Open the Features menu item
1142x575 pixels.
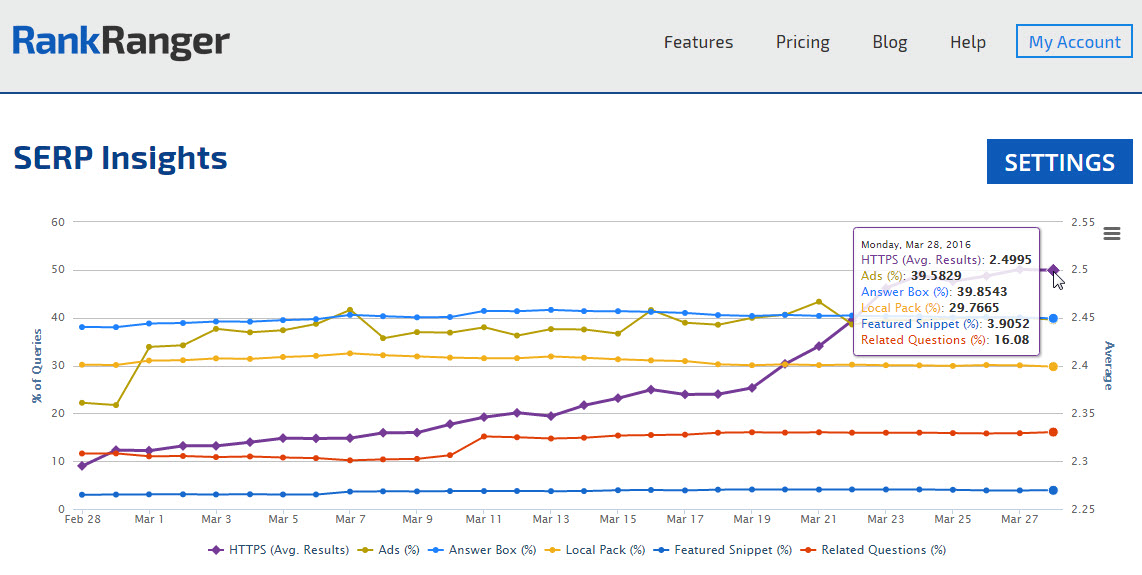(x=698, y=42)
